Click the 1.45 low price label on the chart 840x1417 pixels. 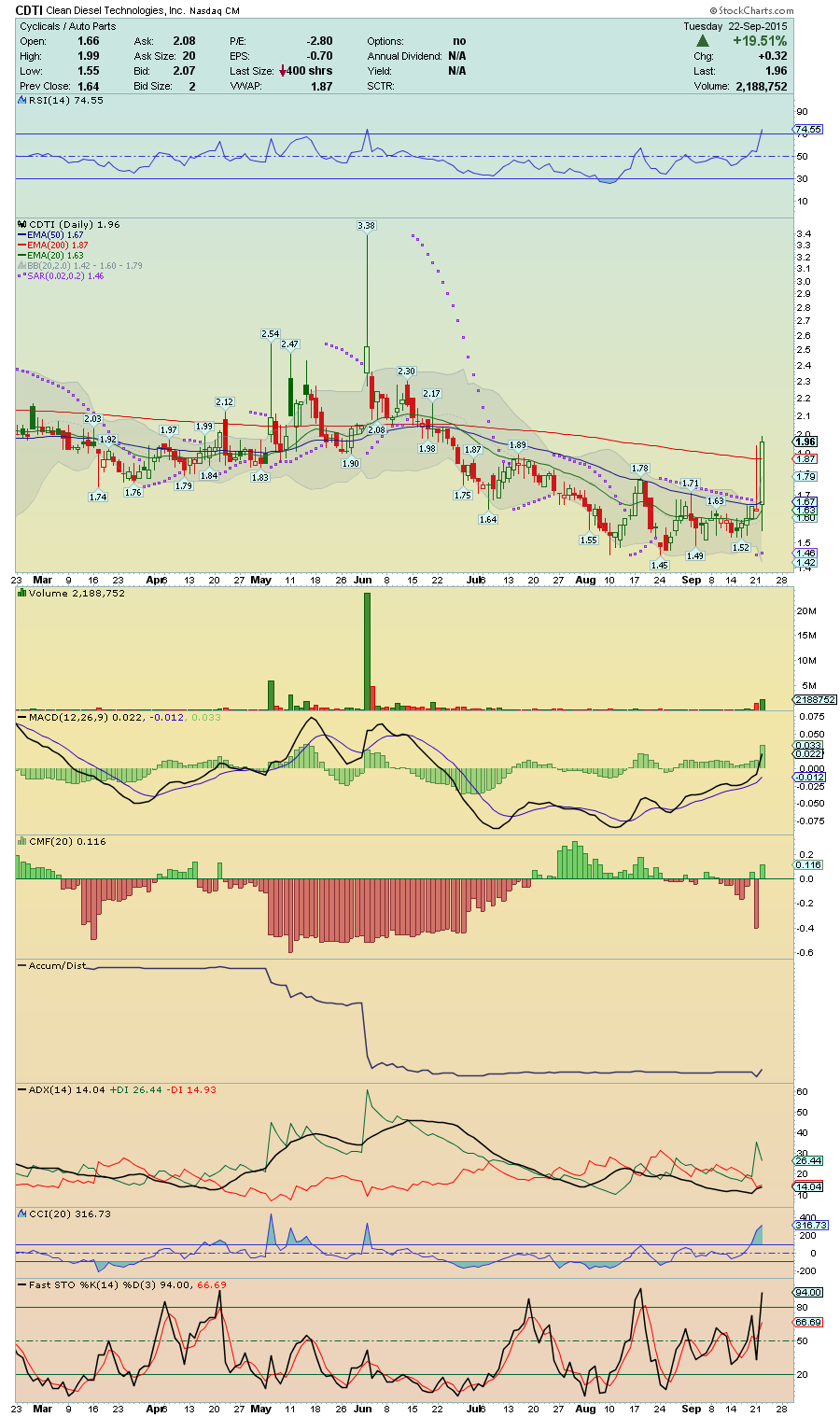(x=660, y=566)
